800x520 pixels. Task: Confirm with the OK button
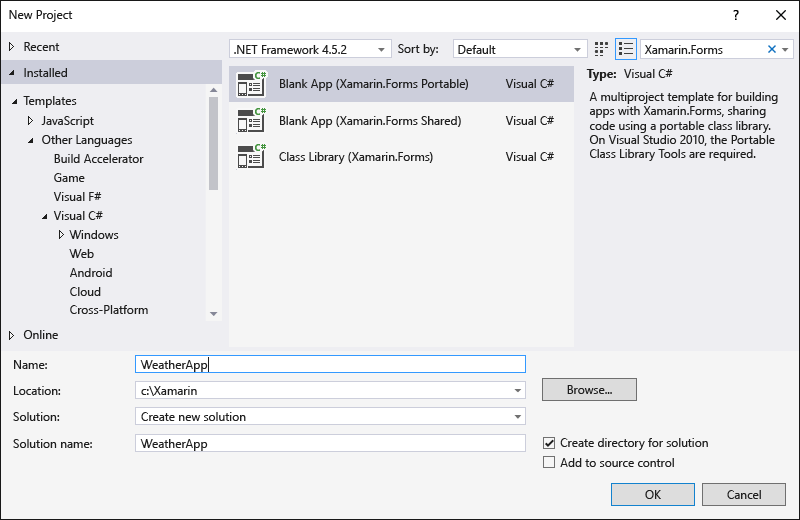pyautogui.click(x=653, y=494)
